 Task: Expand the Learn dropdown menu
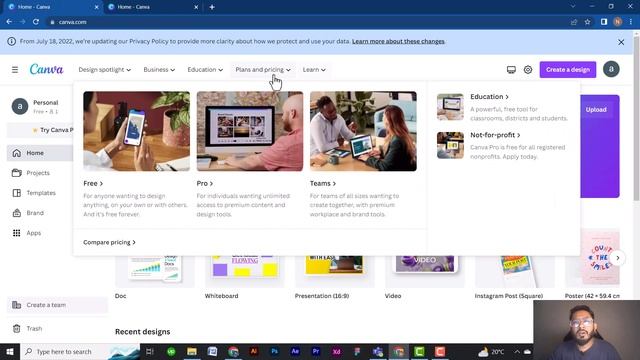[314, 70]
